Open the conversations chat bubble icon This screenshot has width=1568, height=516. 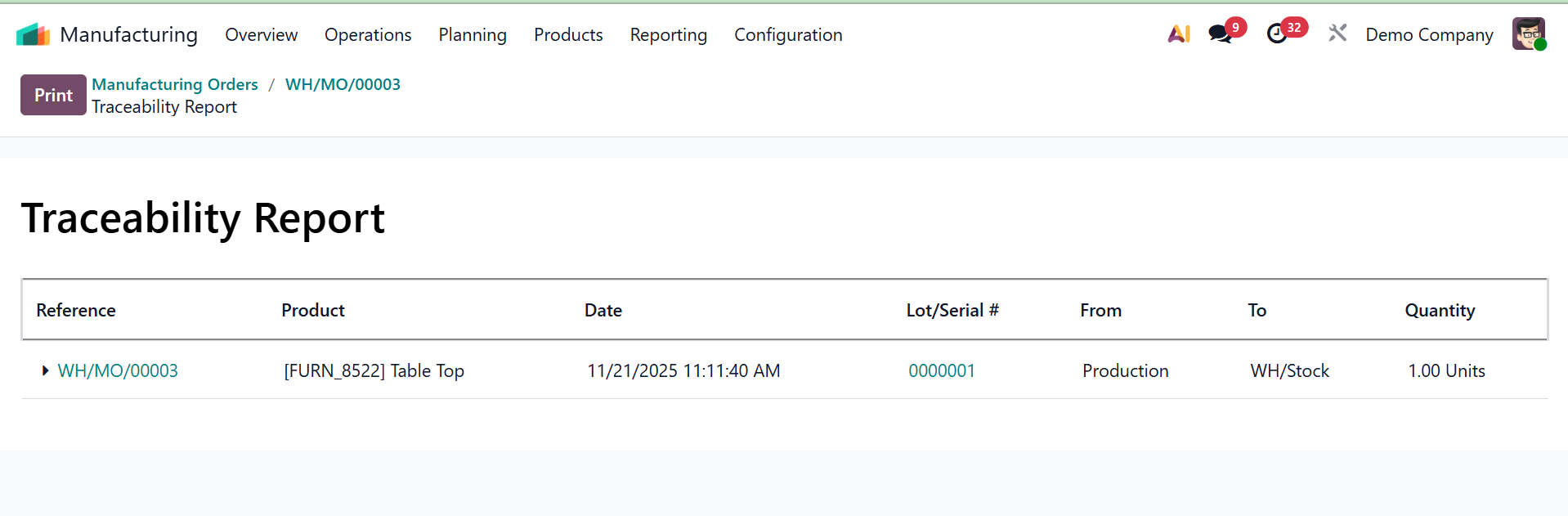1219,34
